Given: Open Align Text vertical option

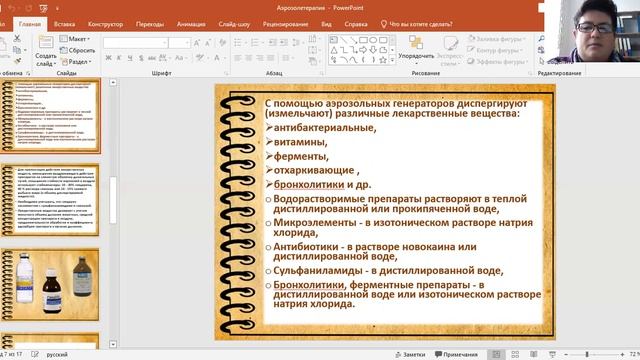Looking at the screenshot, I should point(313,50).
